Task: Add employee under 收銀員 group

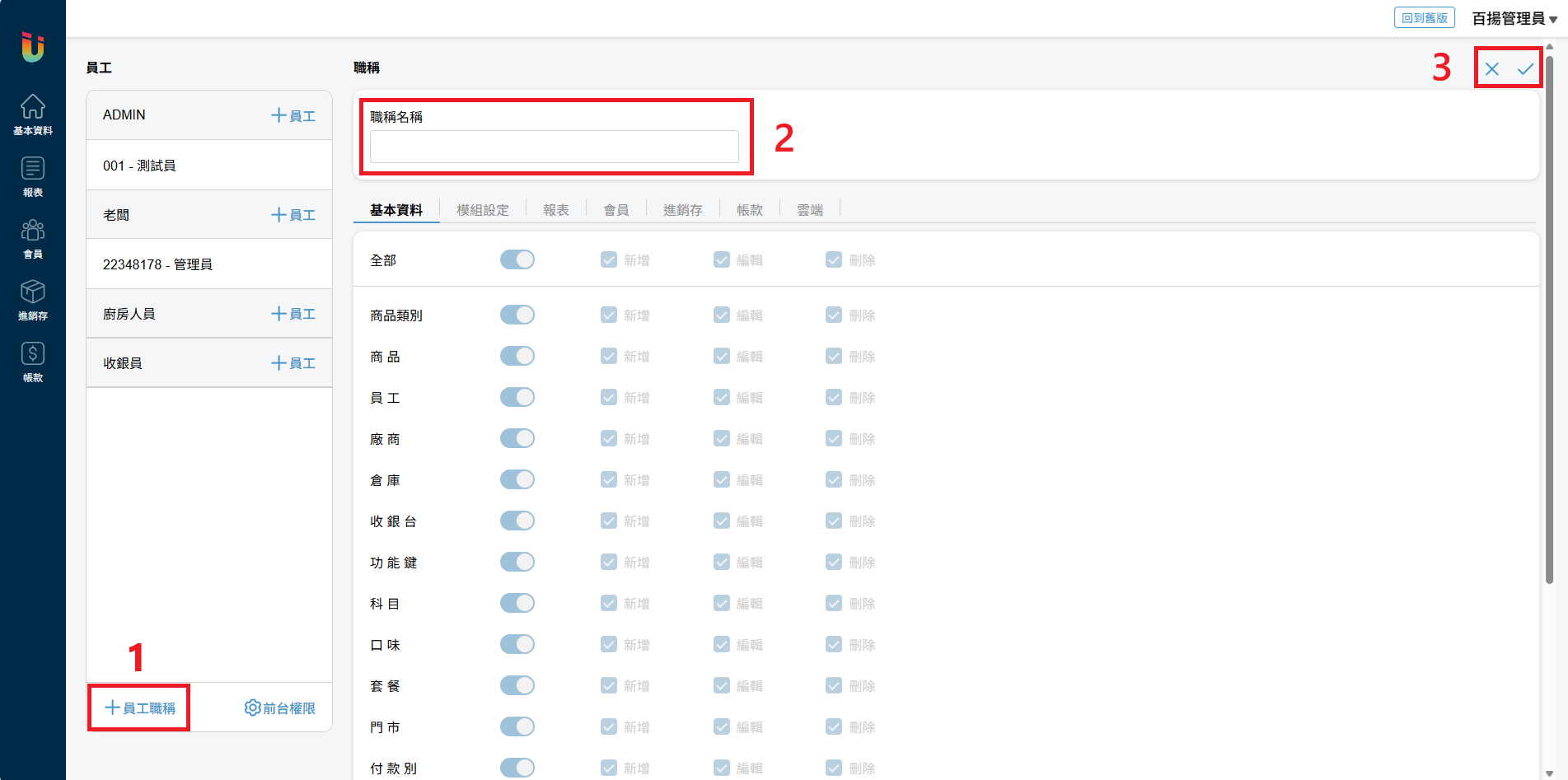Action: coord(293,363)
